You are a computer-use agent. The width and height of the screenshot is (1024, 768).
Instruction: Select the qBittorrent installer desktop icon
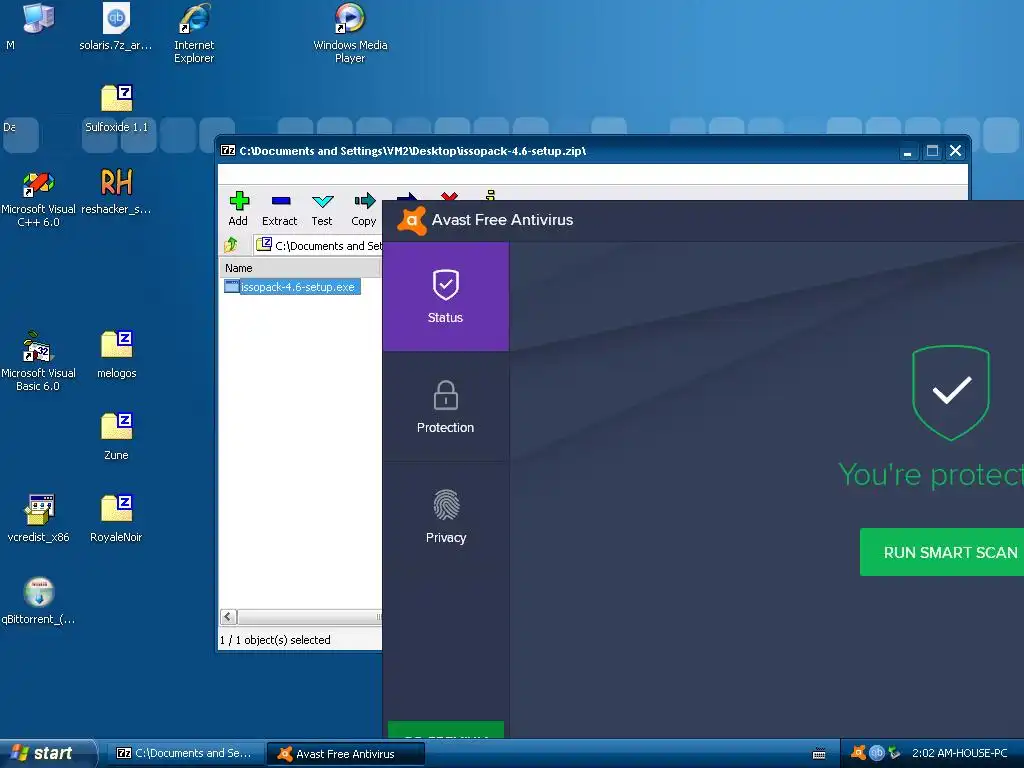pos(38,601)
